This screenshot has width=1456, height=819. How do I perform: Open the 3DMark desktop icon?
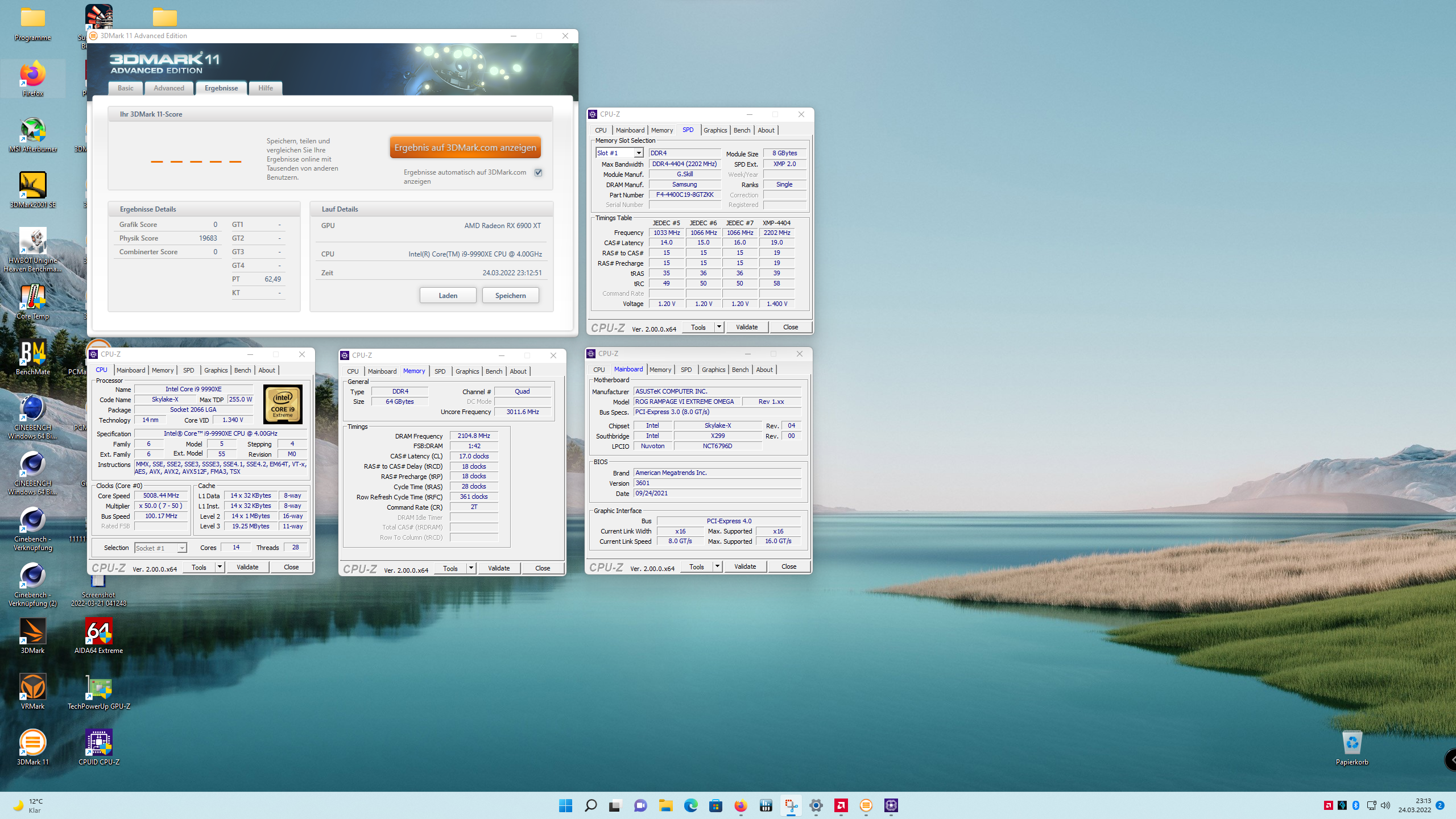tap(32, 636)
